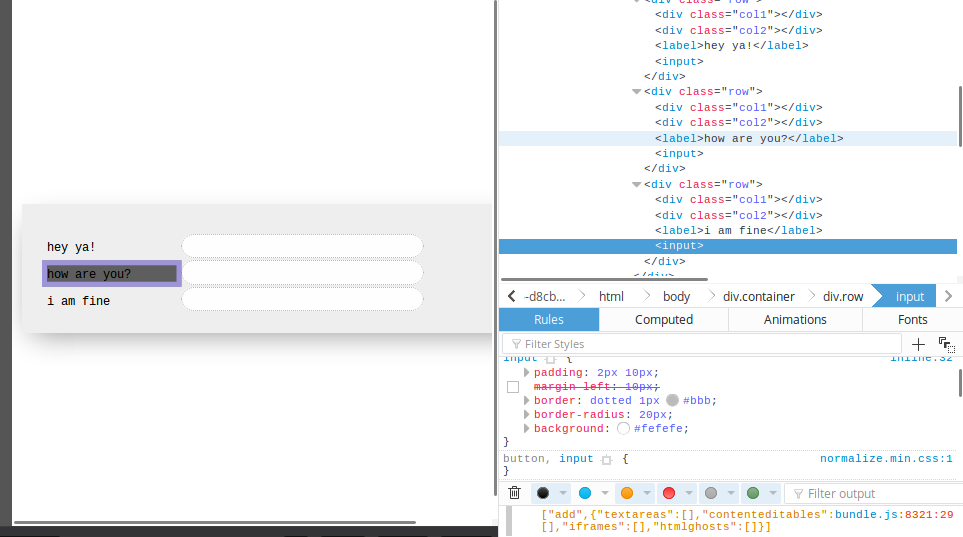Expand the padding property shorthand

click(x=526, y=372)
